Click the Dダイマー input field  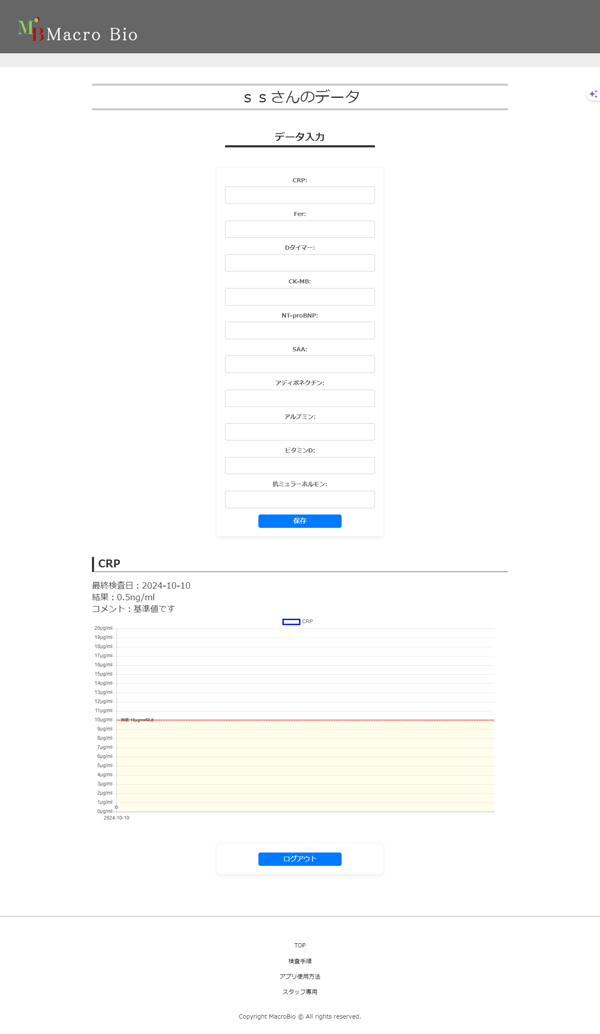[300, 262]
